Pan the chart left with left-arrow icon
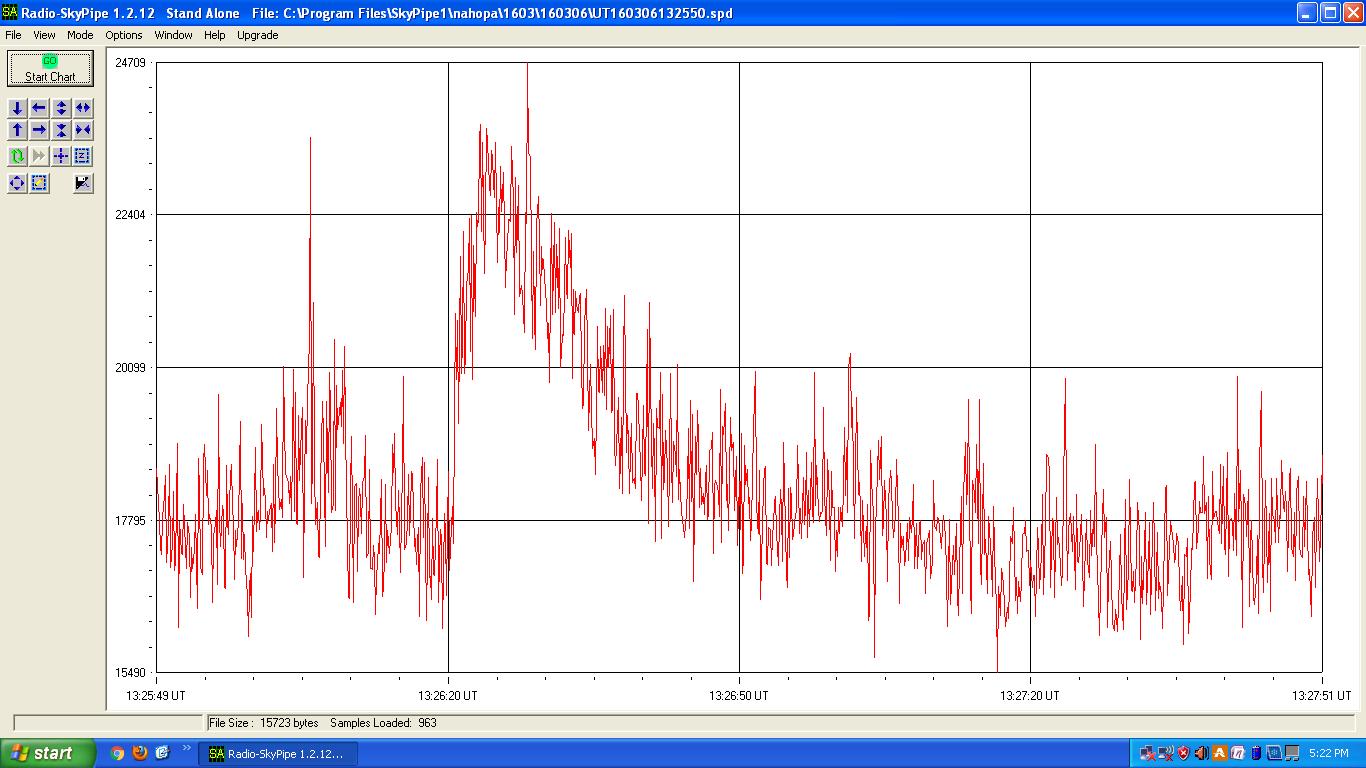Image resolution: width=1366 pixels, height=768 pixels. [x=39, y=108]
